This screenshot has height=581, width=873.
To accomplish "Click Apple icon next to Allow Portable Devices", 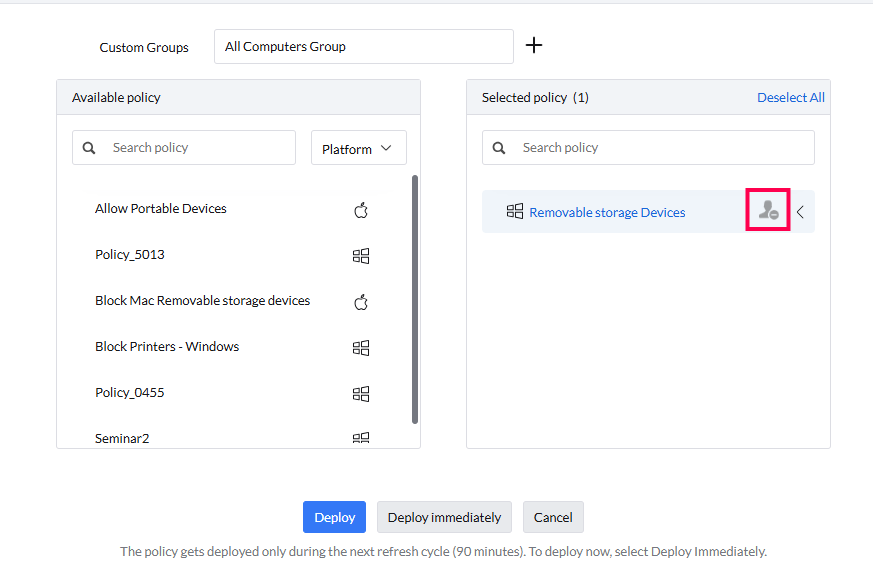I will pos(361,210).
